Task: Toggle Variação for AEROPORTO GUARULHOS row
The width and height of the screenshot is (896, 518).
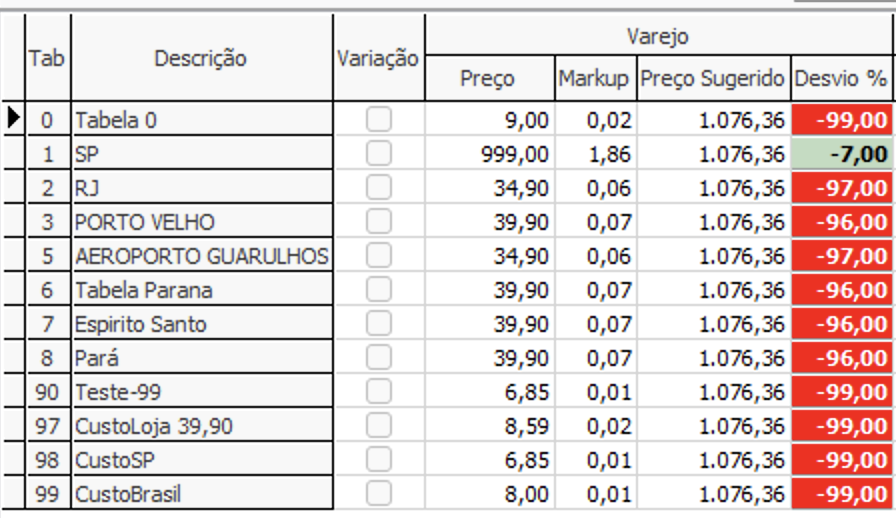Action: [x=378, y=256]
